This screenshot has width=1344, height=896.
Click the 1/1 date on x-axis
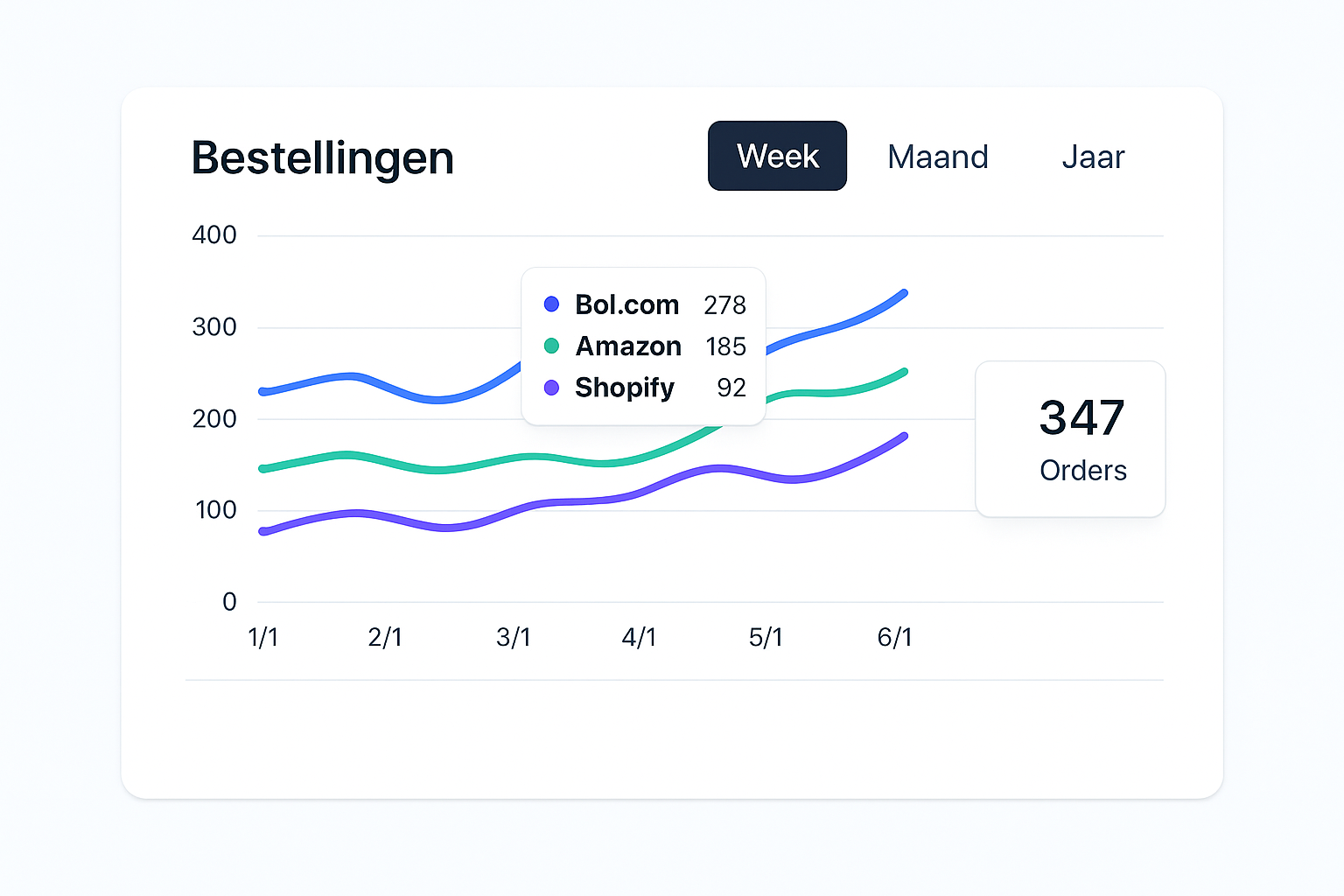262,637
